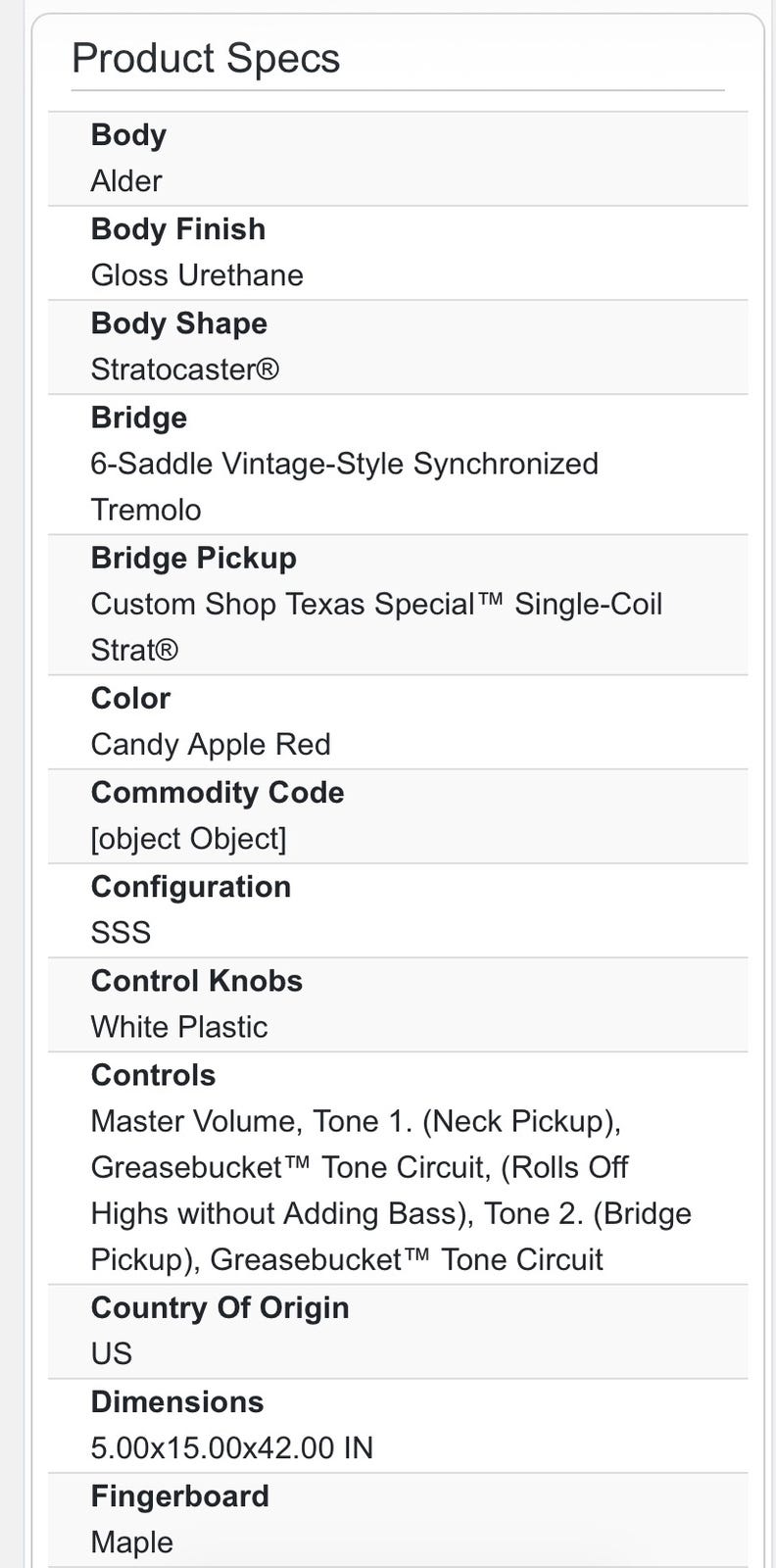The image size is (776, 1568).
Task: Click the Gloss Urethane value
Action: tap(197, 275)
